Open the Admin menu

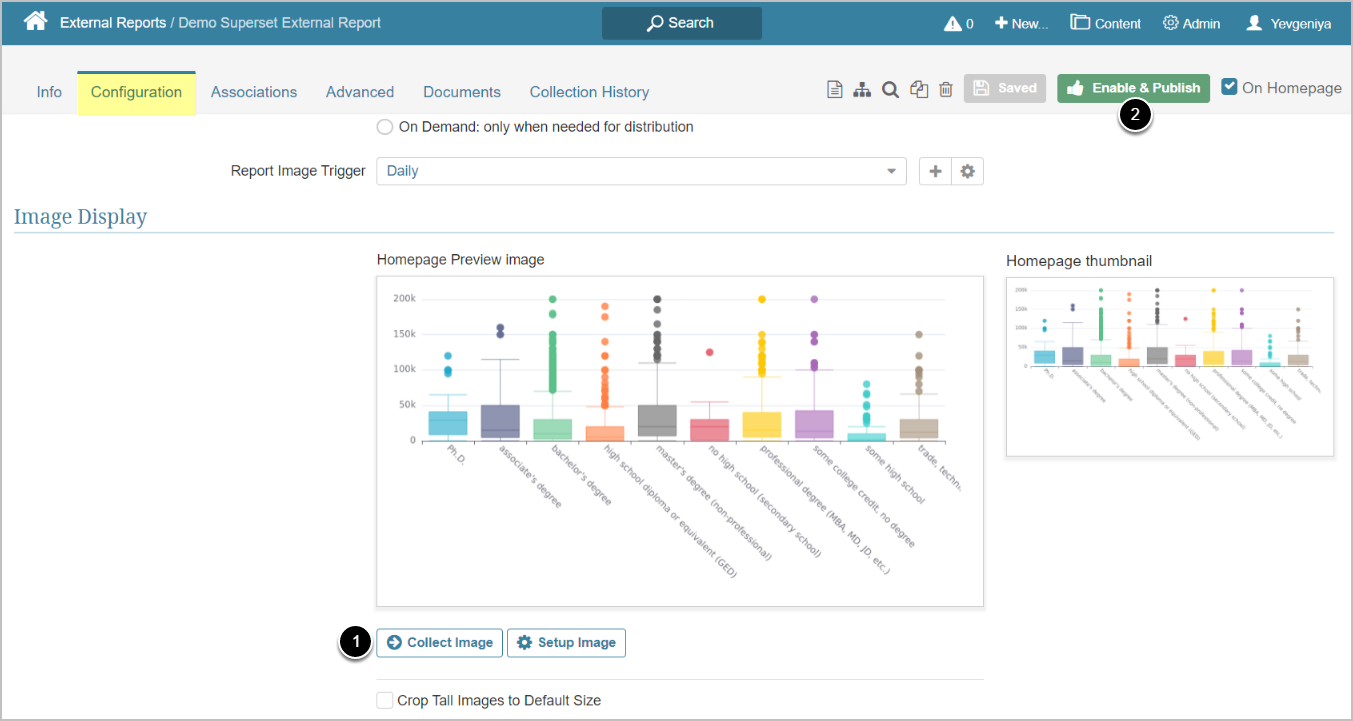pyautogui.click(x=1191, y=23)
